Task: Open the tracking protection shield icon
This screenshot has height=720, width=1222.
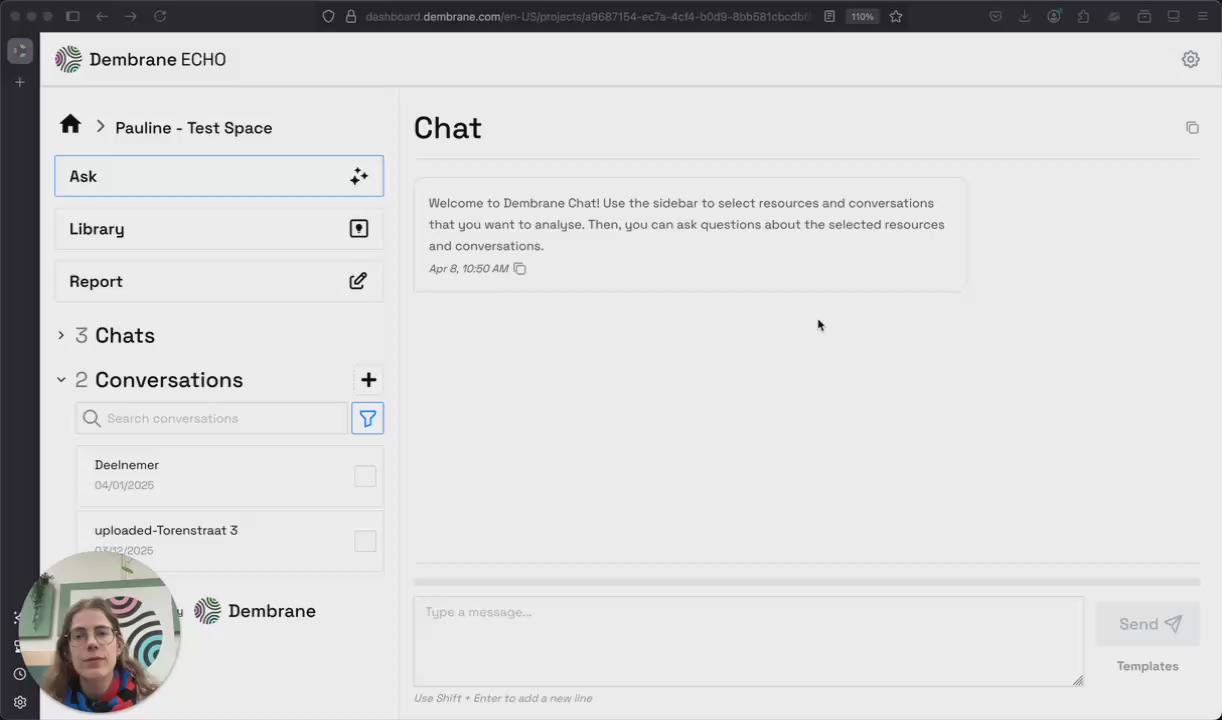Action: (328, 16)
